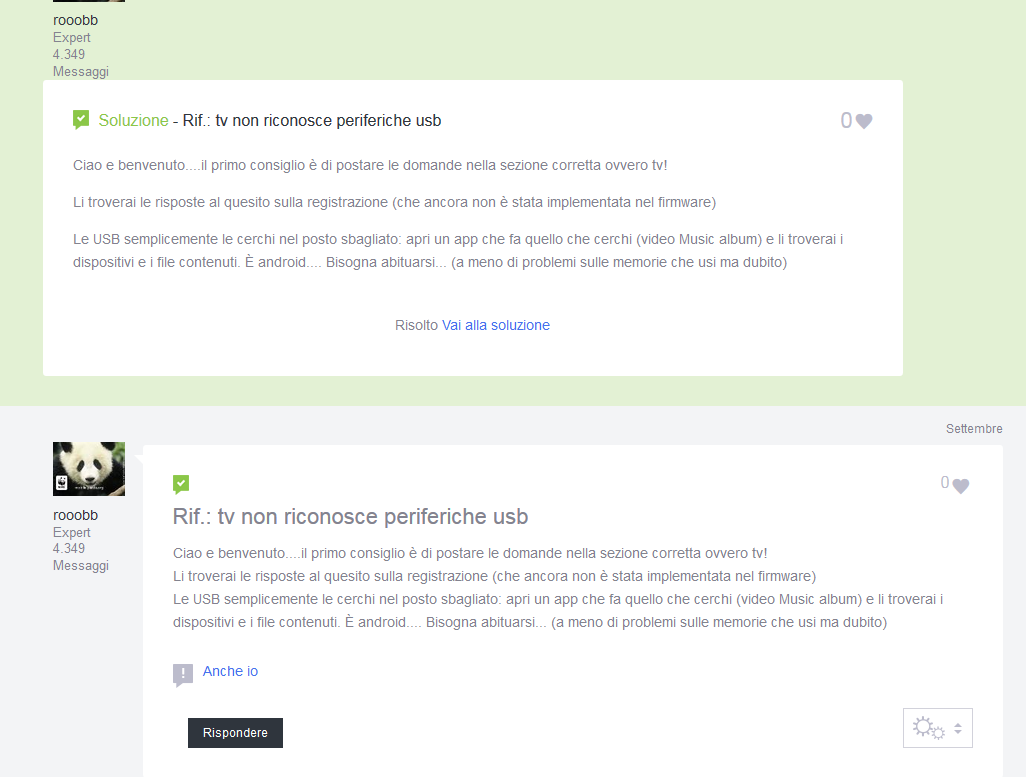The width and height of the screenshot is (1026, 777).
Task: Click the green accepted-solution badge above the reply title
Action: tap(181, 484)
